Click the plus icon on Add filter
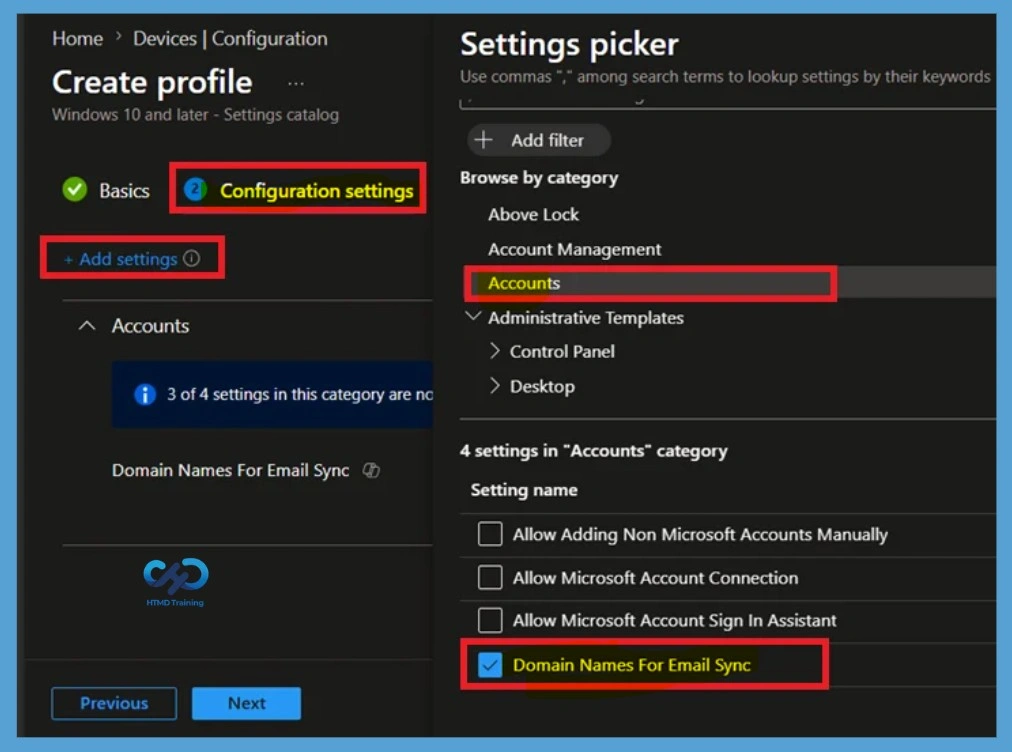The width and height of the screenshot is (1012, 752). tap(483, 139)
